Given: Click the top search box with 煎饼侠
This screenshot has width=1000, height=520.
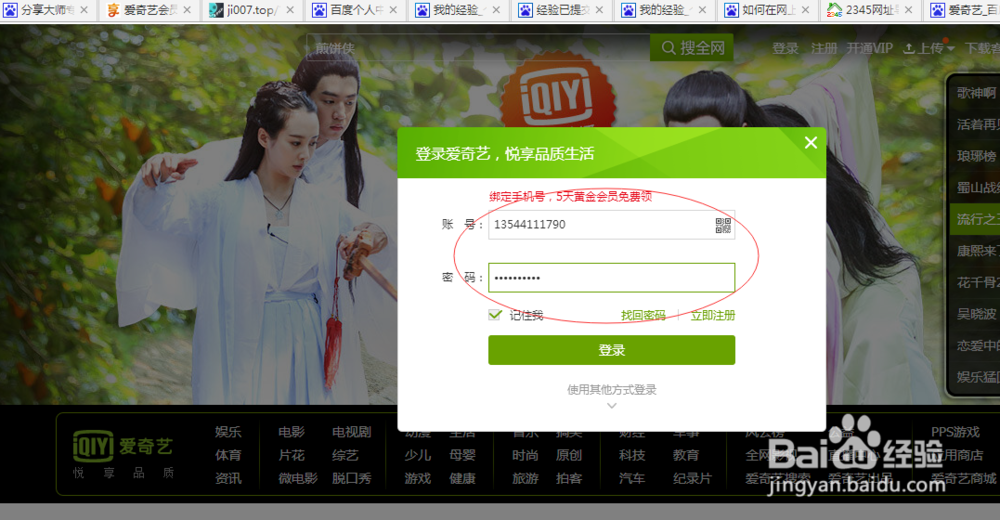Looking at the screenshot, I should pos(478,48).
